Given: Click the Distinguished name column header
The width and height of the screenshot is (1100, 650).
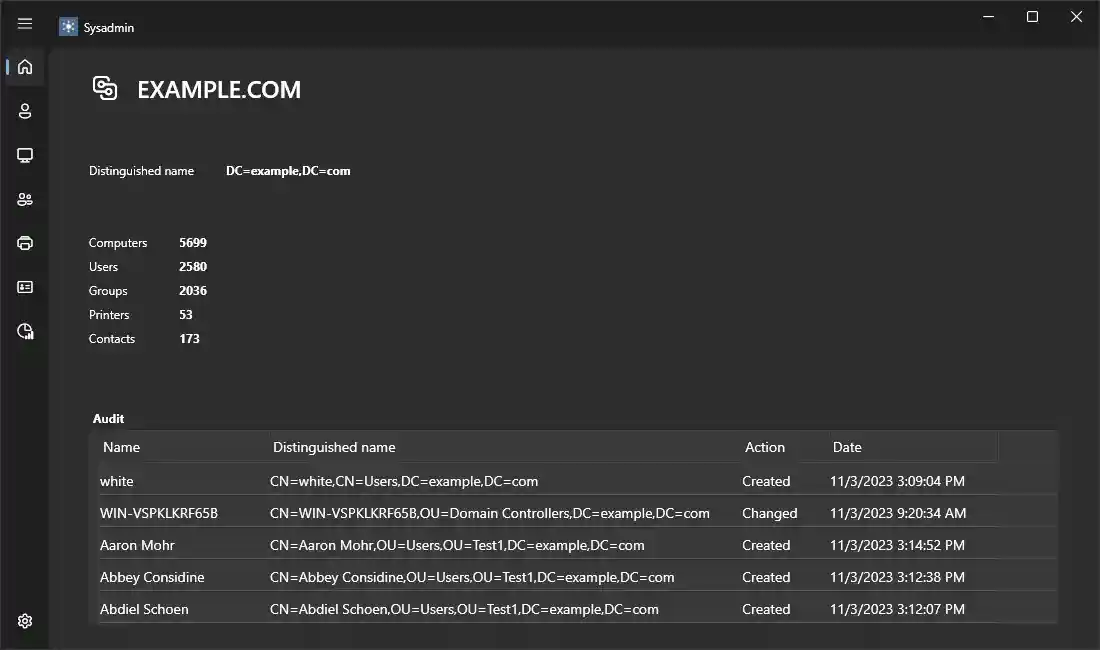Looking at the screenshot, I should point(334,447).
